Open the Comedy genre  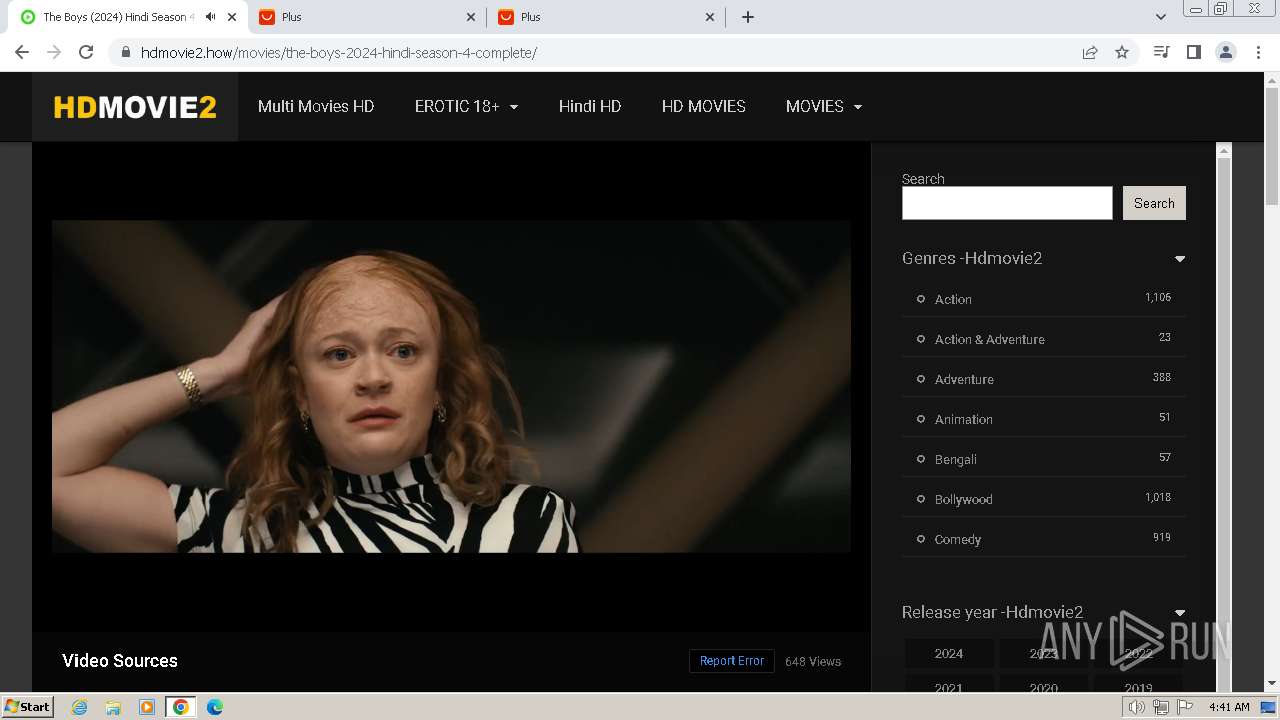click(957, 539)
